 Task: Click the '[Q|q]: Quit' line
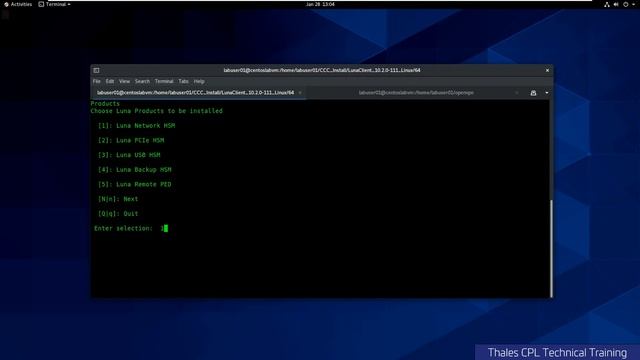click(x=118, y=214)
